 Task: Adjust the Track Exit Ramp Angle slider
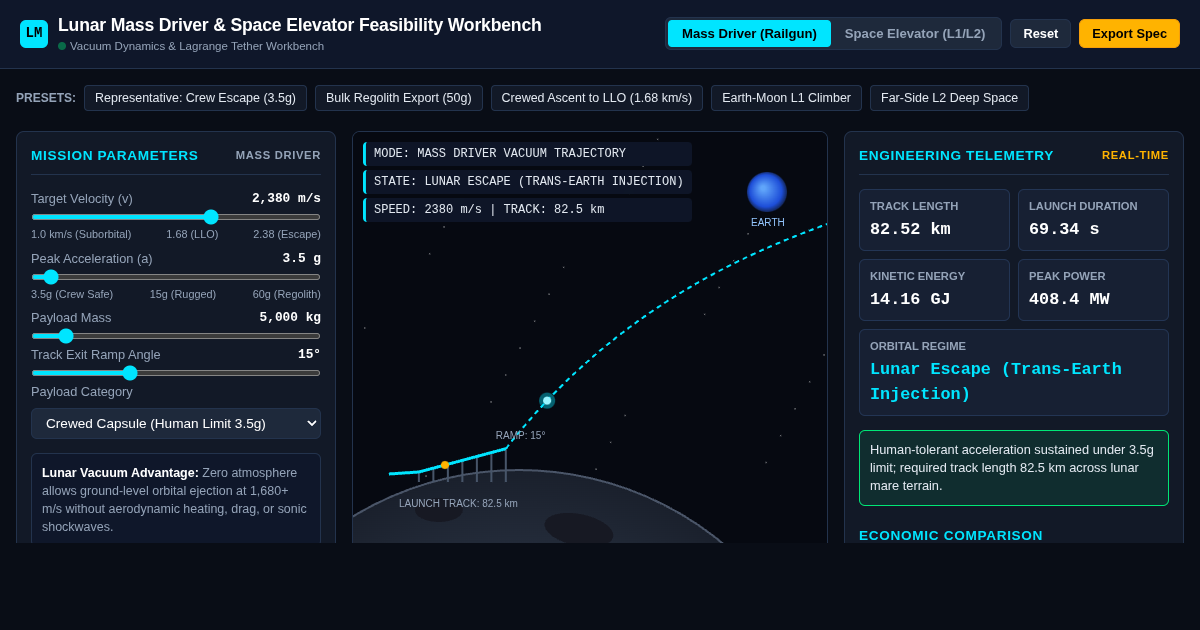(176, 373)
